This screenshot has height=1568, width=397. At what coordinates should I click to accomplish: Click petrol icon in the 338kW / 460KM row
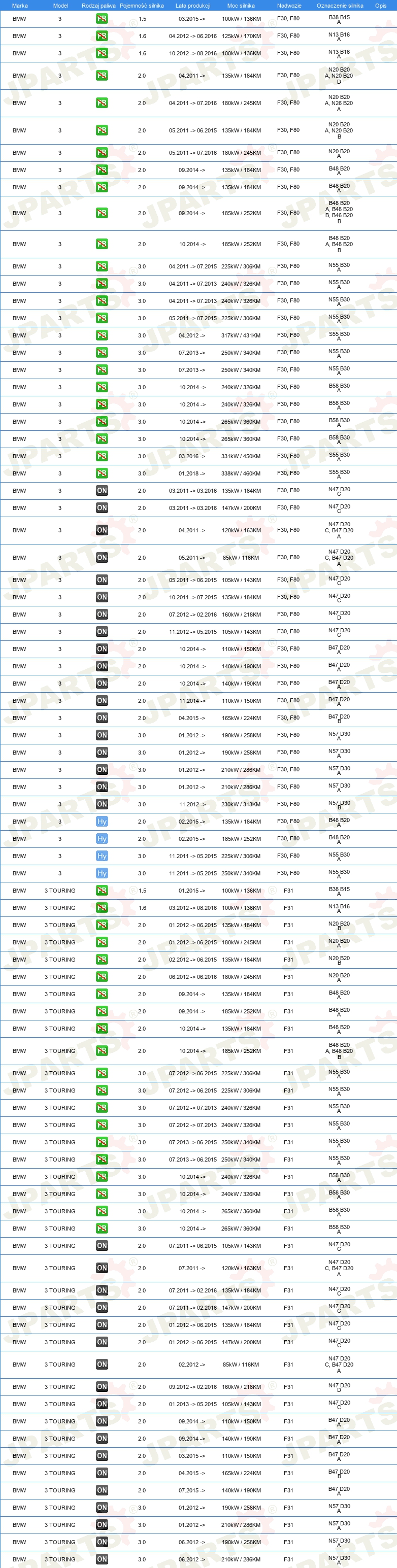coord(102,473)
